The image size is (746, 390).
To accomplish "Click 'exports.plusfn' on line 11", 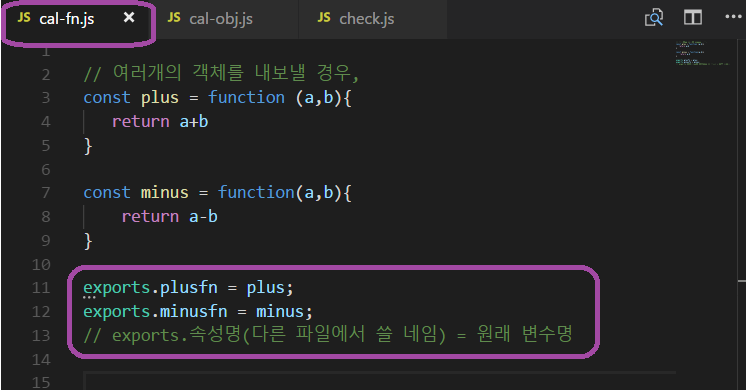I will click(150, 288).
